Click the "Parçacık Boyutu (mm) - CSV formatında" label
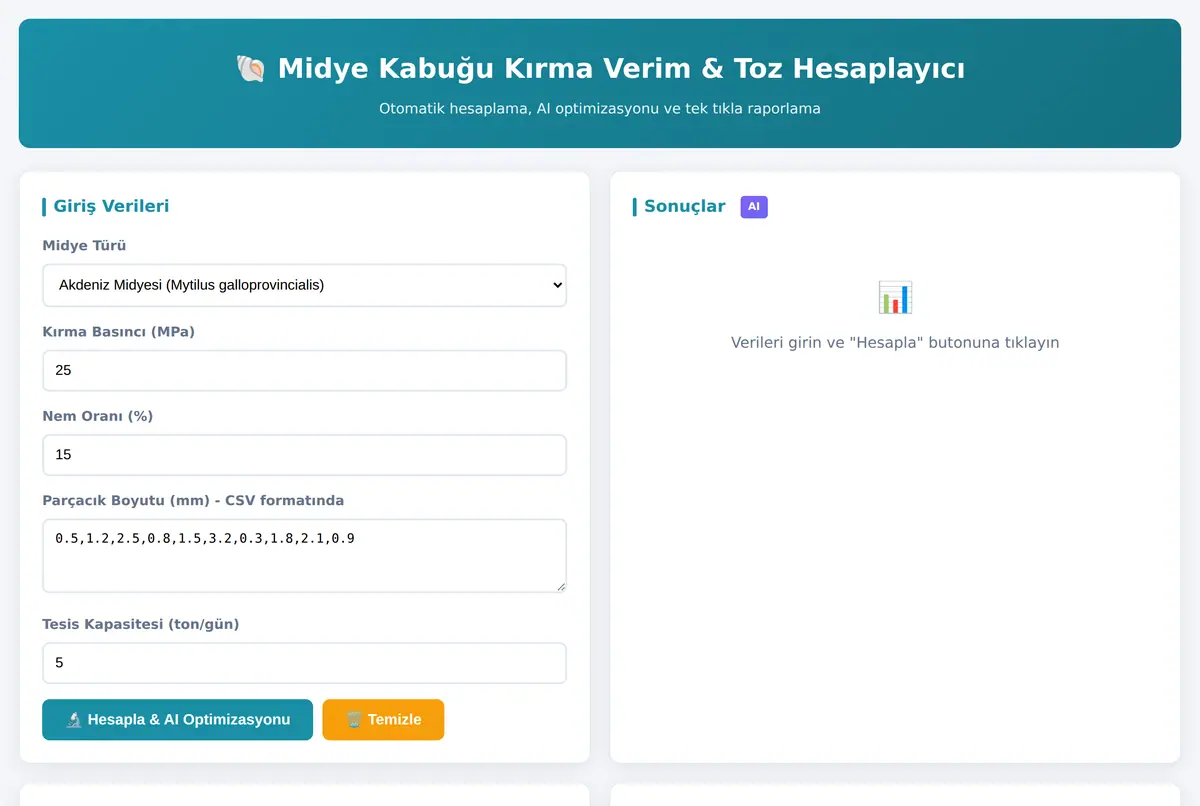The height and width of the screenshot is (806, 1200). click(193, 501)
